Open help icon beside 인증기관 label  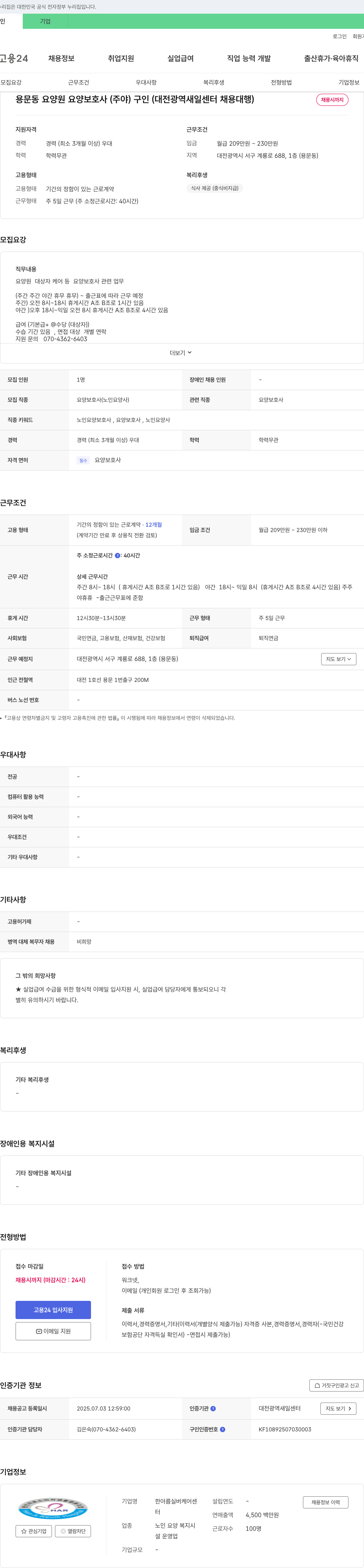[213, 1409]
